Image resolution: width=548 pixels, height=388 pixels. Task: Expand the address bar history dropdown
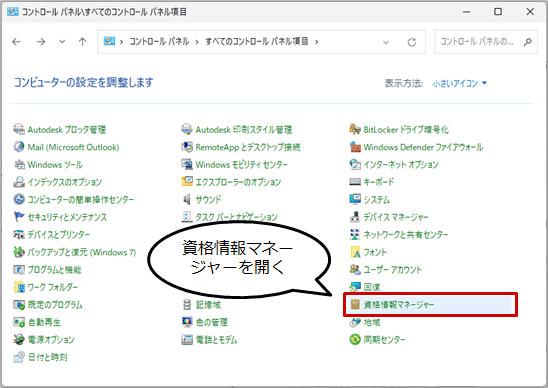click(x=386, y=42)
